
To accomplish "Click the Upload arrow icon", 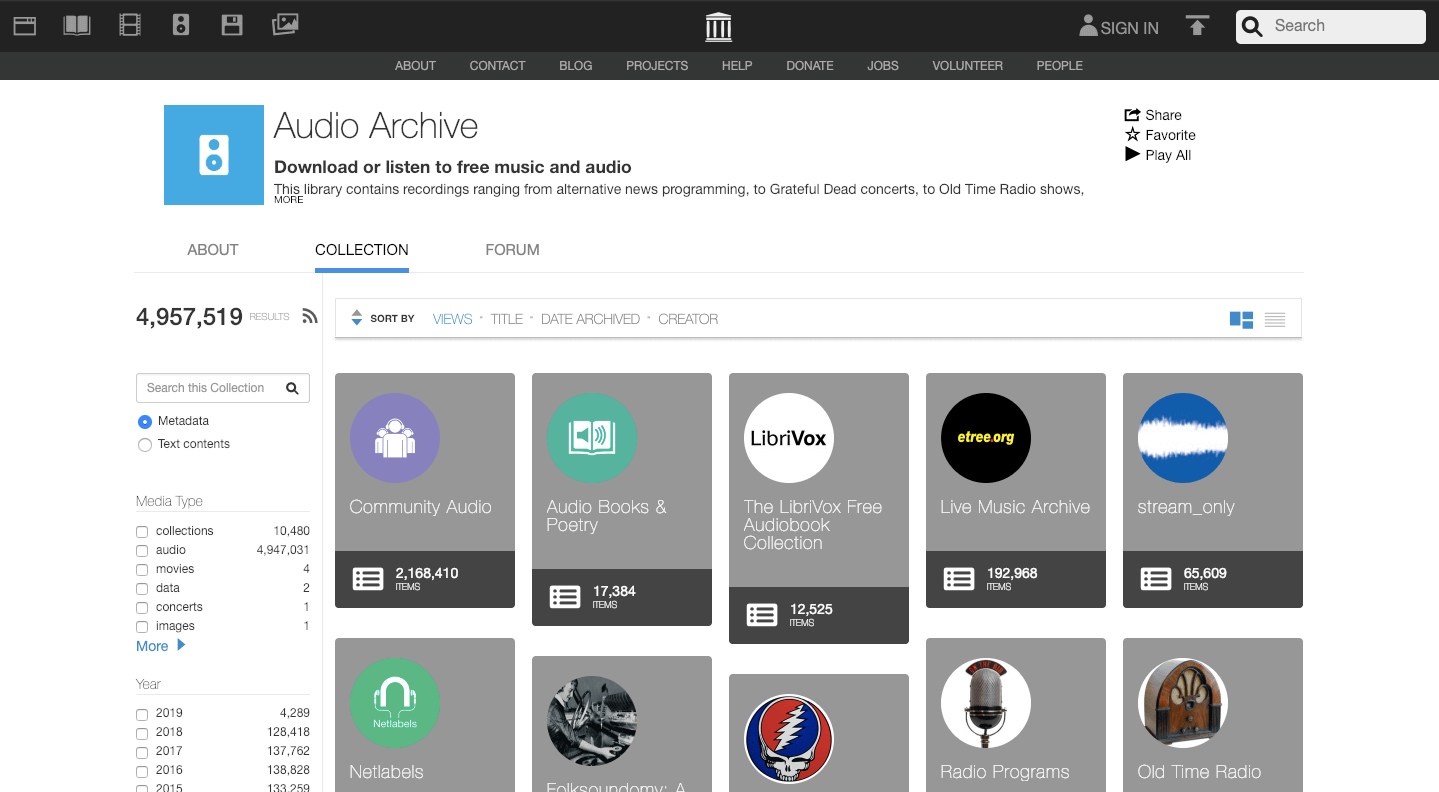I will pos(1197,26).
